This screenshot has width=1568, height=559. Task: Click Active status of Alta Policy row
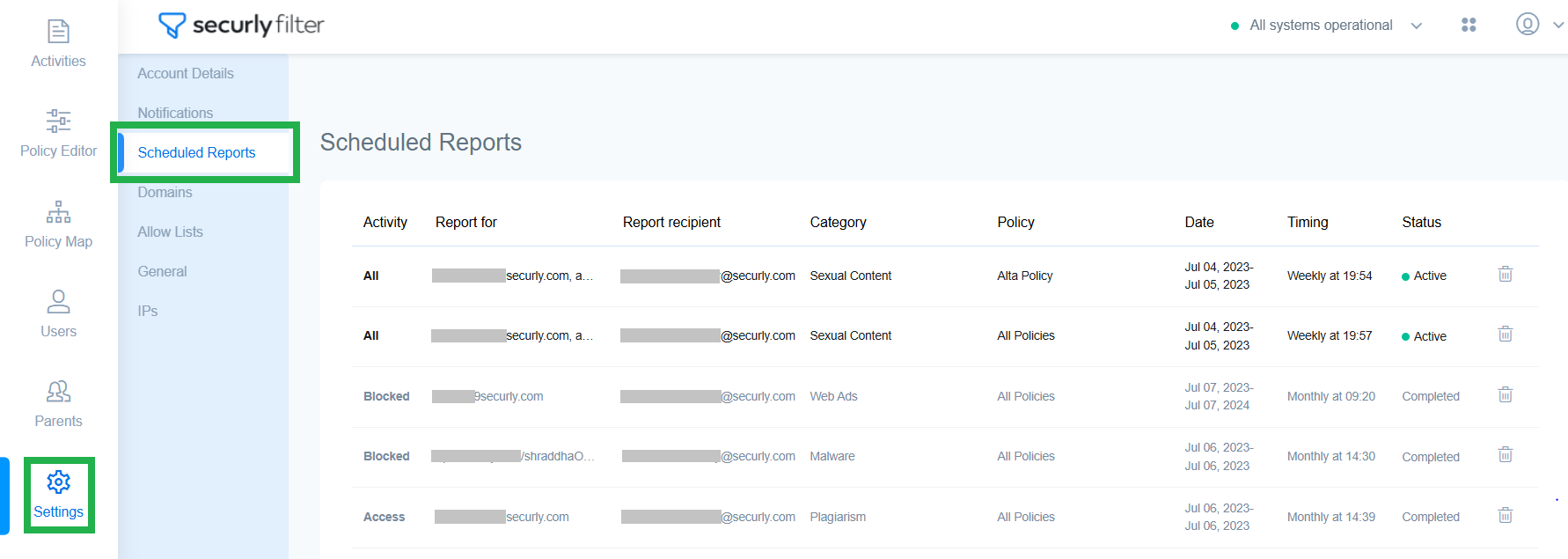[1424, 276]
